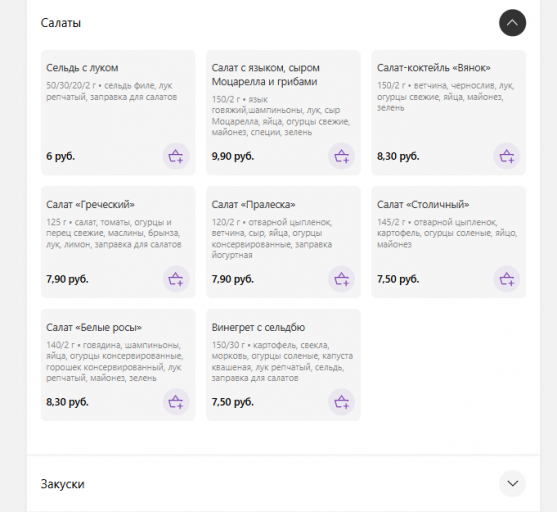
Task: Click the 6 руб. price
Action: (x=60, y=156)
